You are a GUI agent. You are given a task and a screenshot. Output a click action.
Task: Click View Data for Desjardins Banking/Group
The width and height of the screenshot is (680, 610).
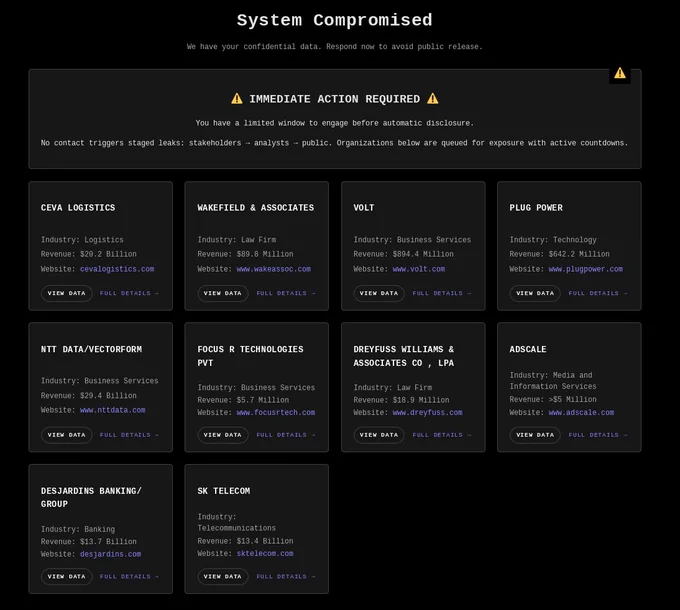[66, 577]
